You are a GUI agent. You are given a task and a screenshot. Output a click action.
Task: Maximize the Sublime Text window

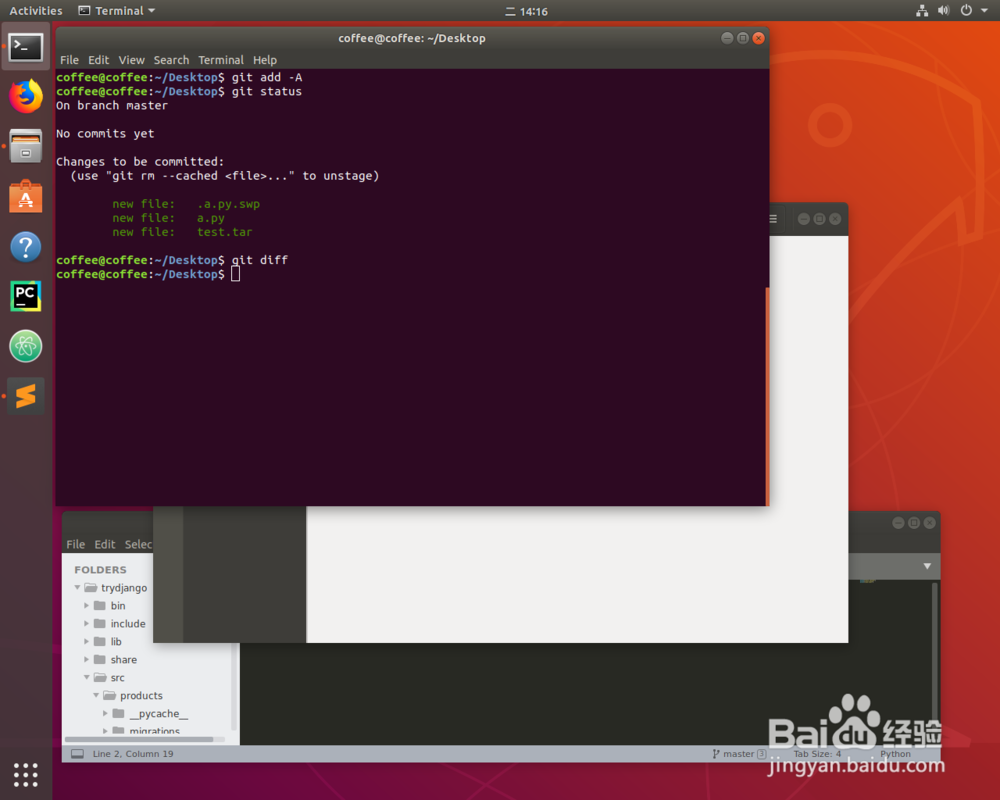(914, 522)
